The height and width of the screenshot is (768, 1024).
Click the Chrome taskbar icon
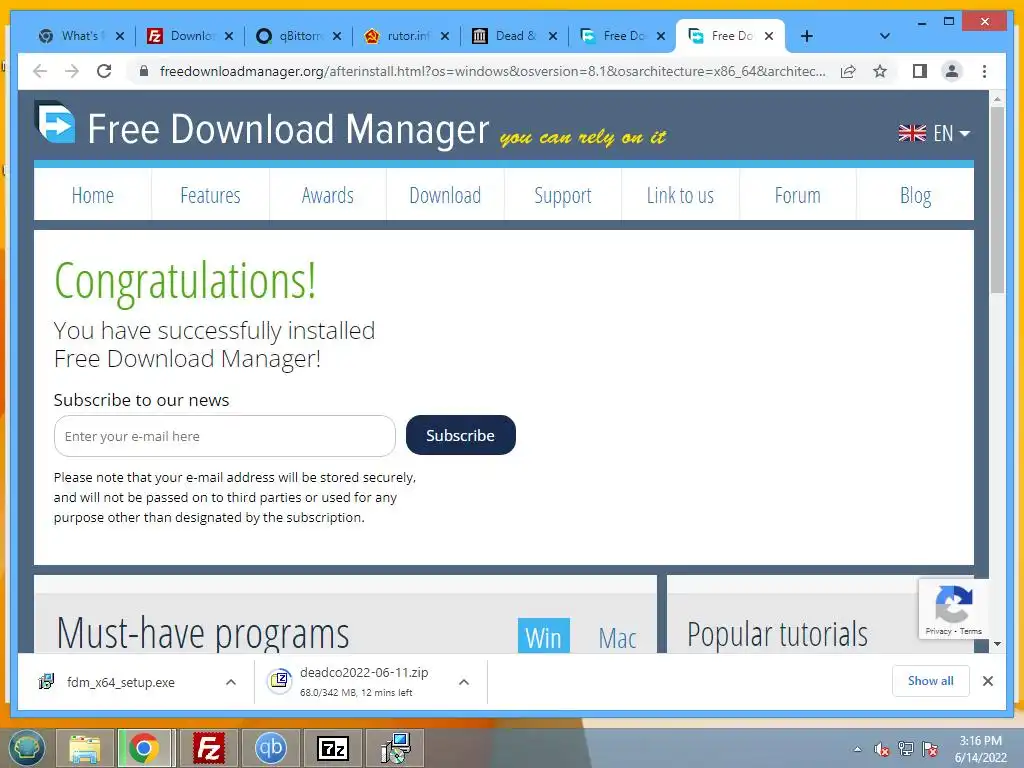[144, 748]
